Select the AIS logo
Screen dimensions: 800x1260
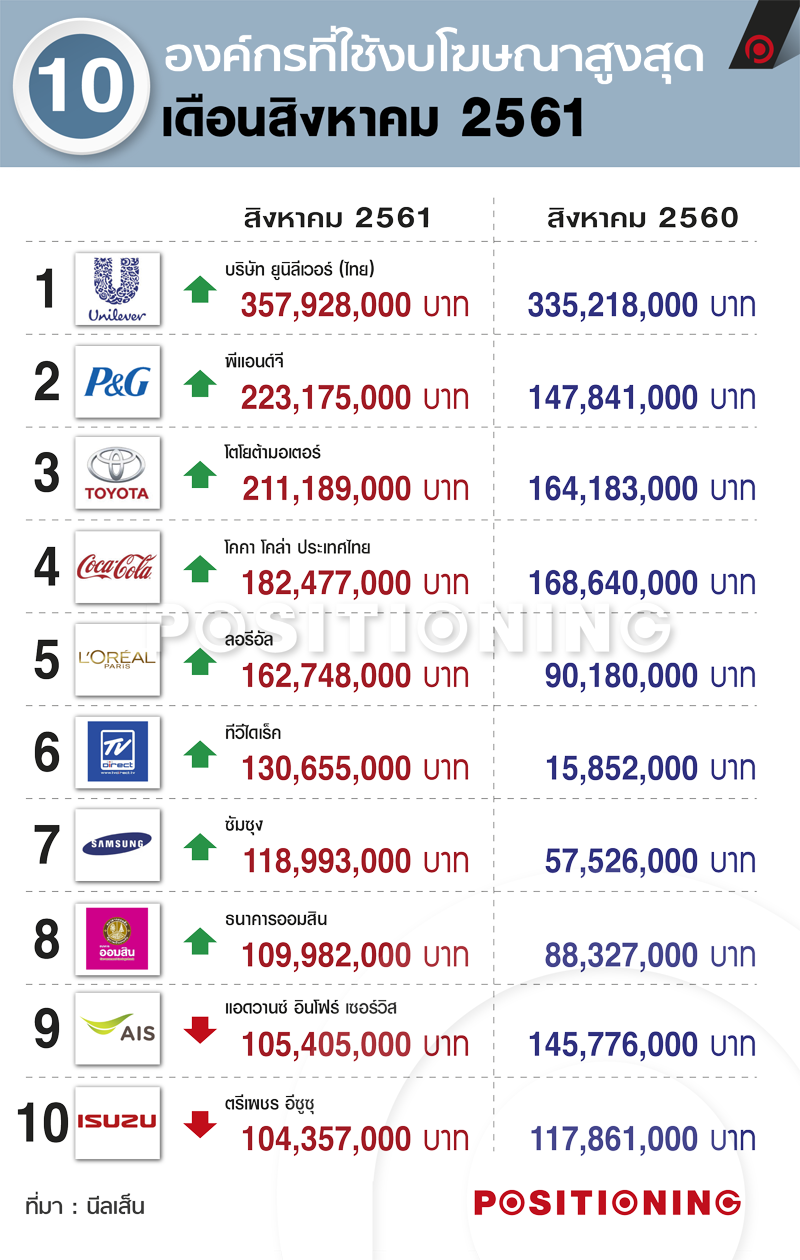tap(118, 1030)
